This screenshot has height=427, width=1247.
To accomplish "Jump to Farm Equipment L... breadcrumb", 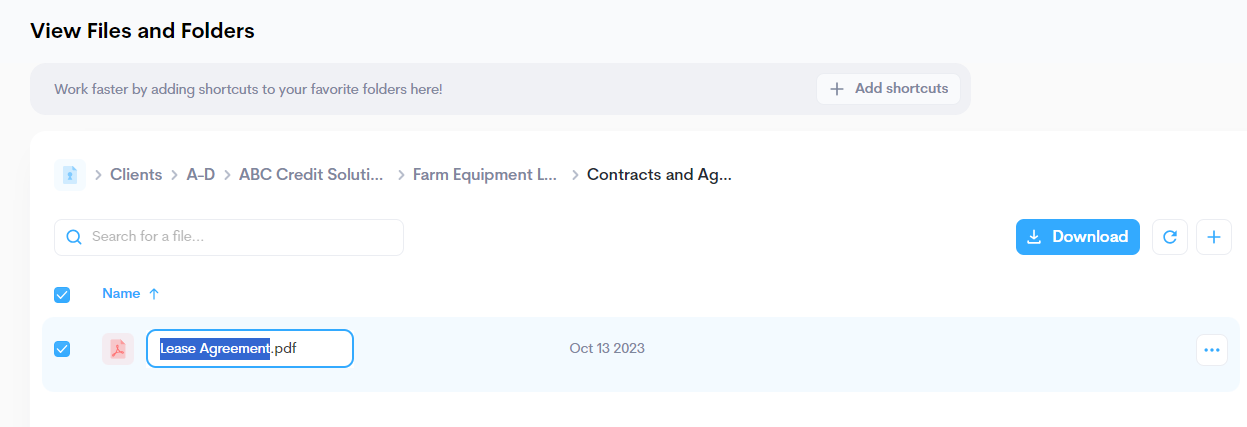I will point(485,175).
